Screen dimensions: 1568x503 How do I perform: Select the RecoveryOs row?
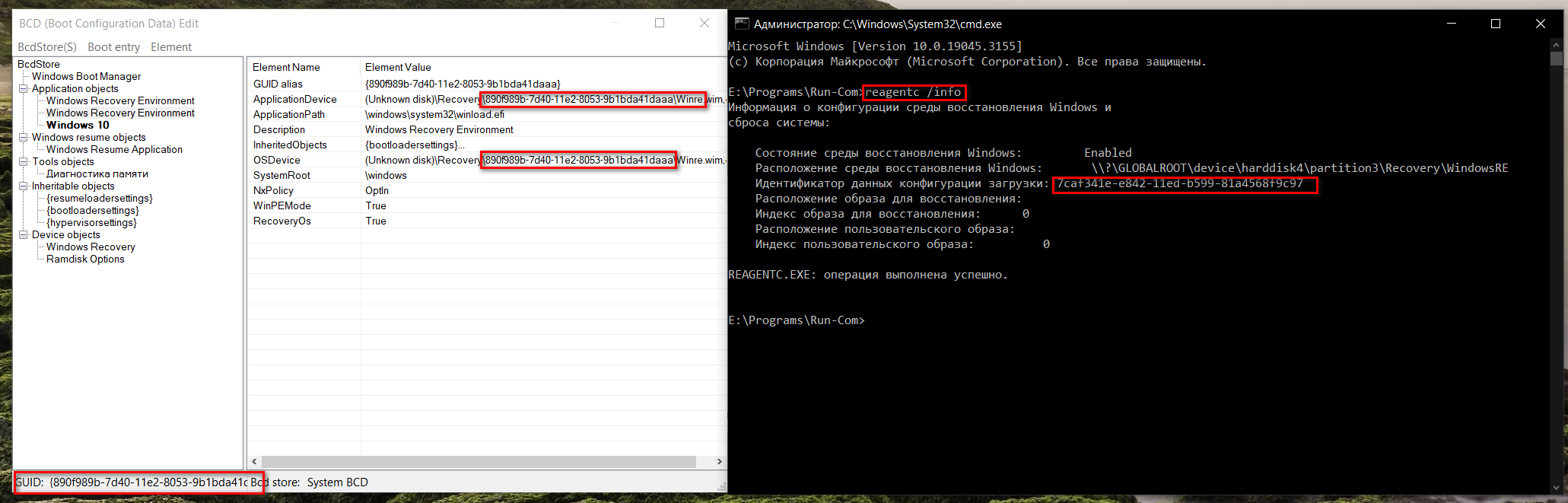(487, 221)
